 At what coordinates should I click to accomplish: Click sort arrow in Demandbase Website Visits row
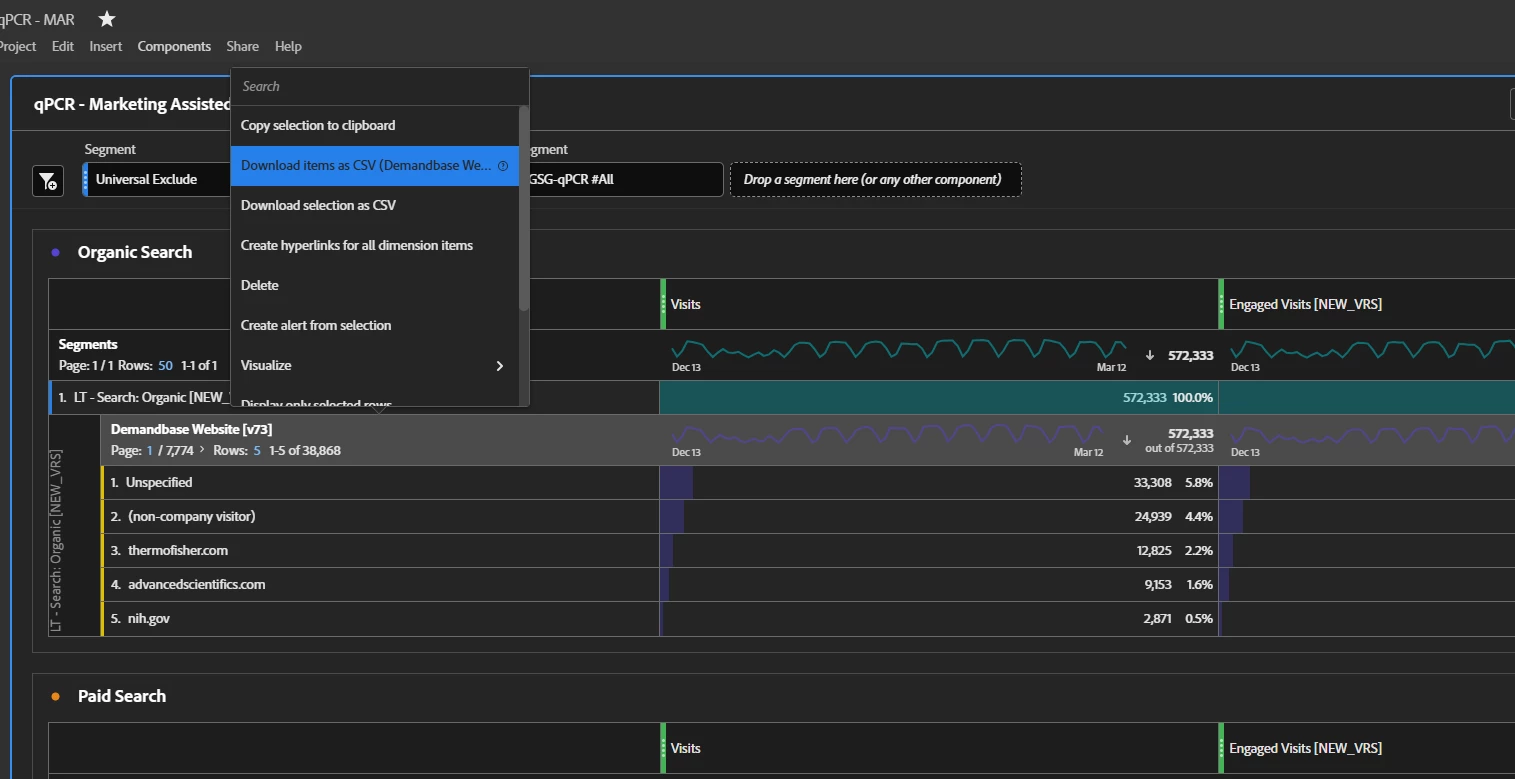tap(1127, 439)
